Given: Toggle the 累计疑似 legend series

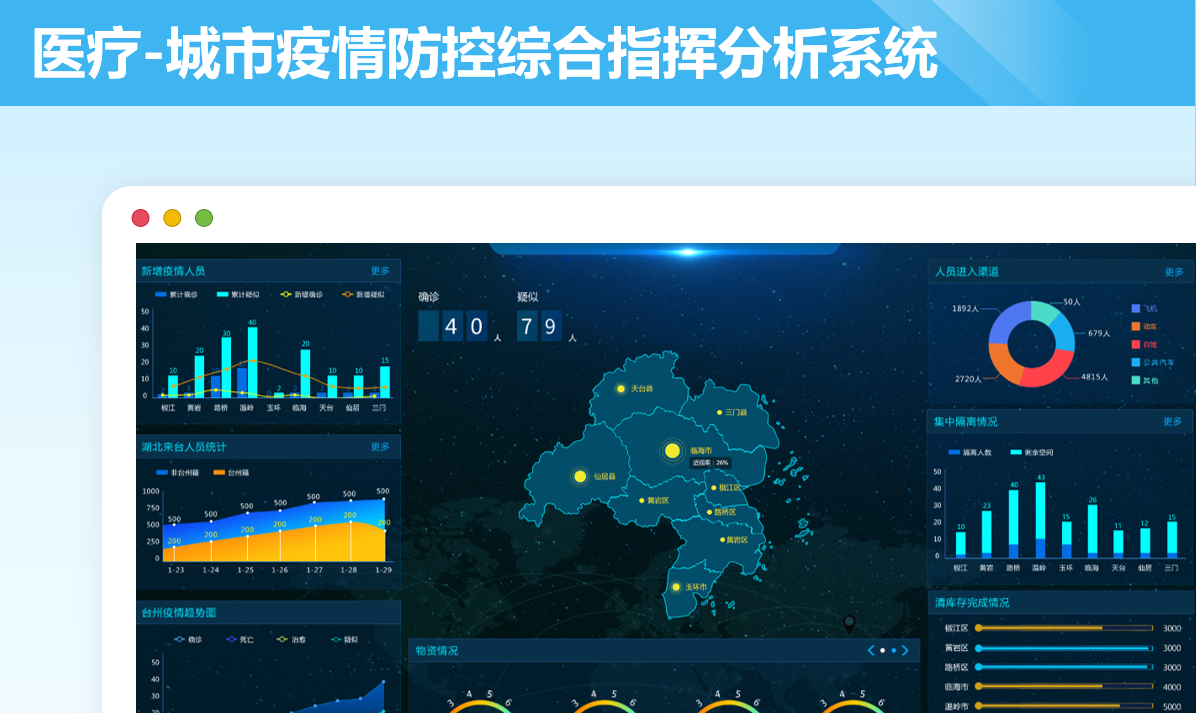Looking at the screenshot, I should coord(238,294).
